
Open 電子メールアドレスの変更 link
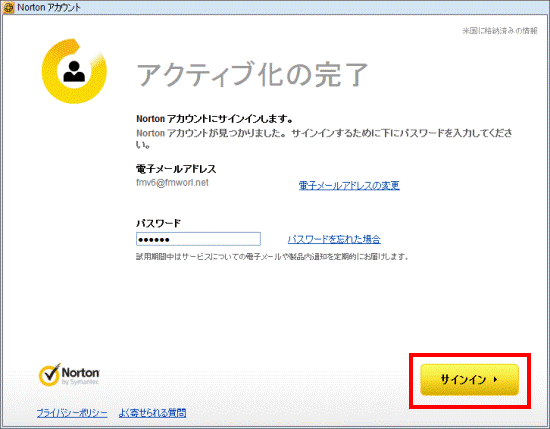pos(349,186)
